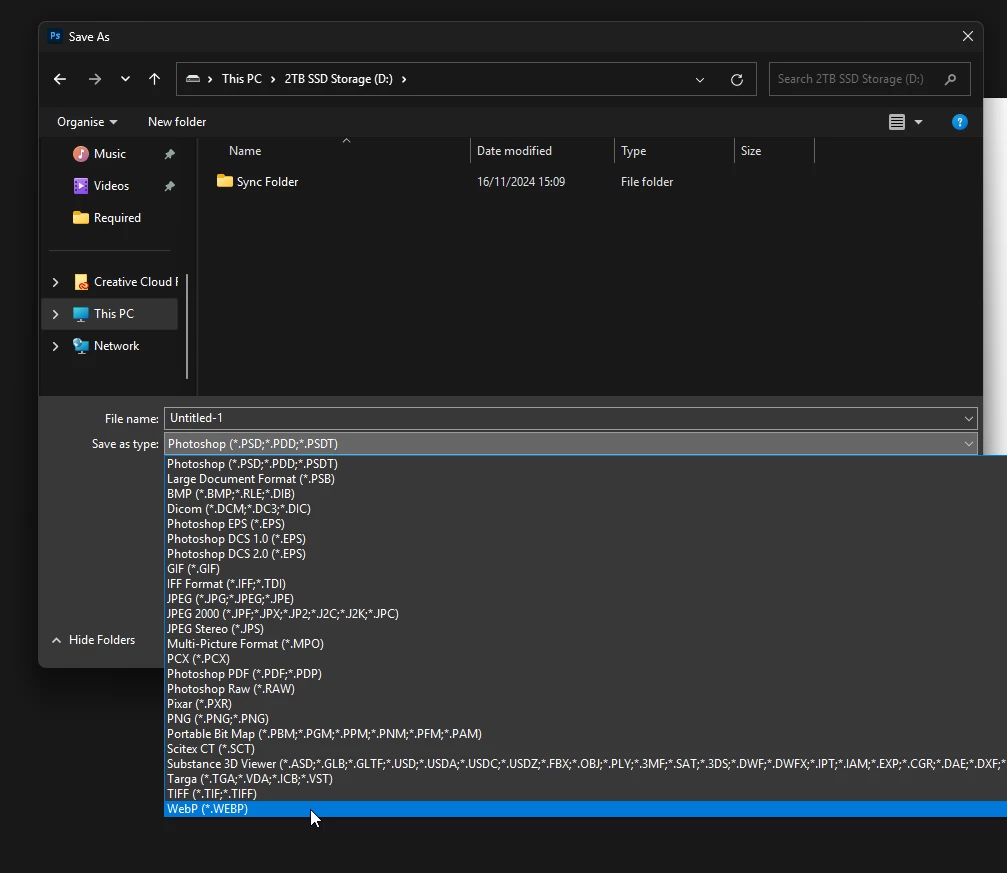
Task: Open the File name dropdown arrow
Action: click(968, 419)
